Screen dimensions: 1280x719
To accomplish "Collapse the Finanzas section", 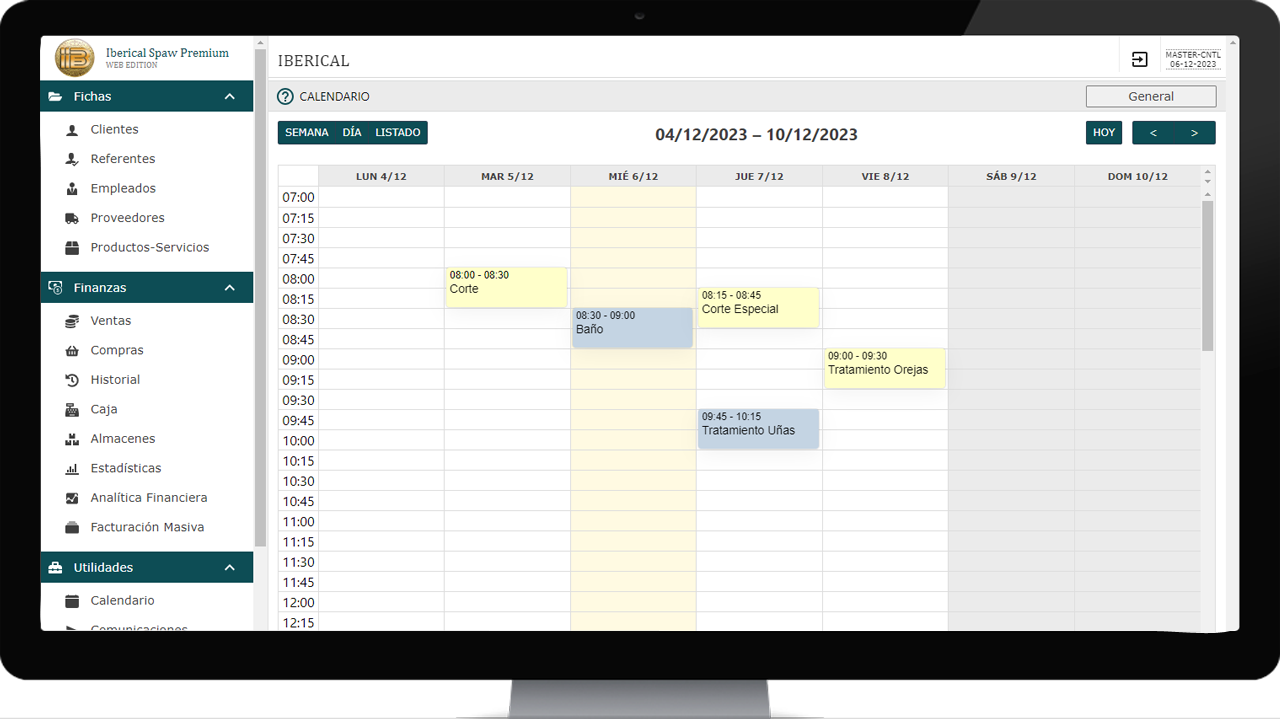I will click(x=230, y=288).
